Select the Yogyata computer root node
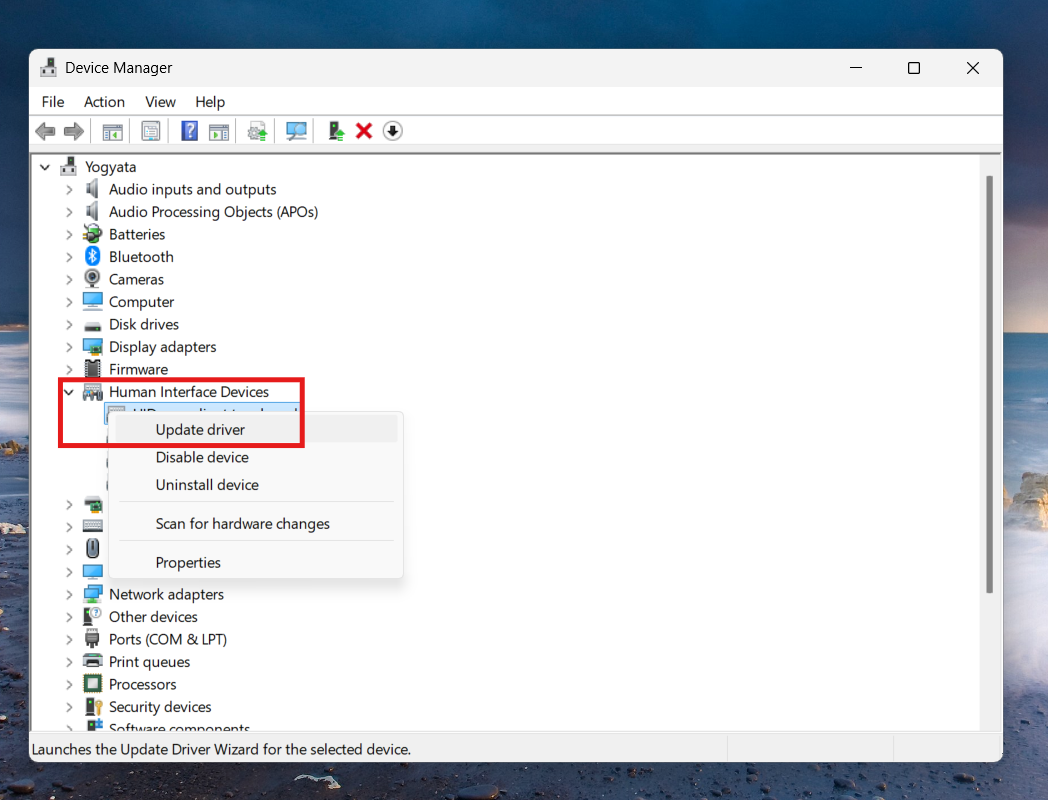The height and width of the screenshot is (800, 1048). click(113, 166)
